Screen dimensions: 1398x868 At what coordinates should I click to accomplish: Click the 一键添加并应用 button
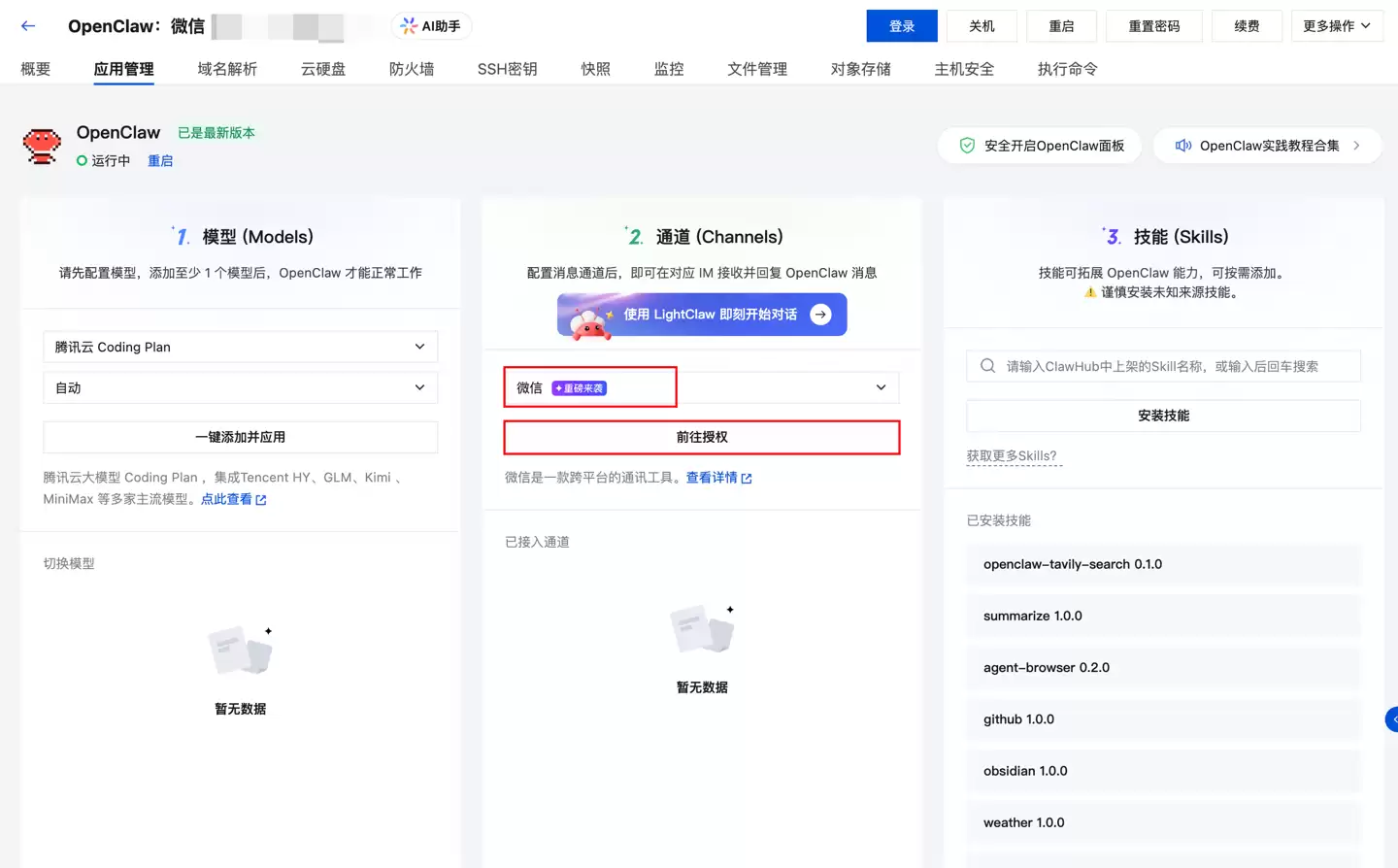pos(240,437)
